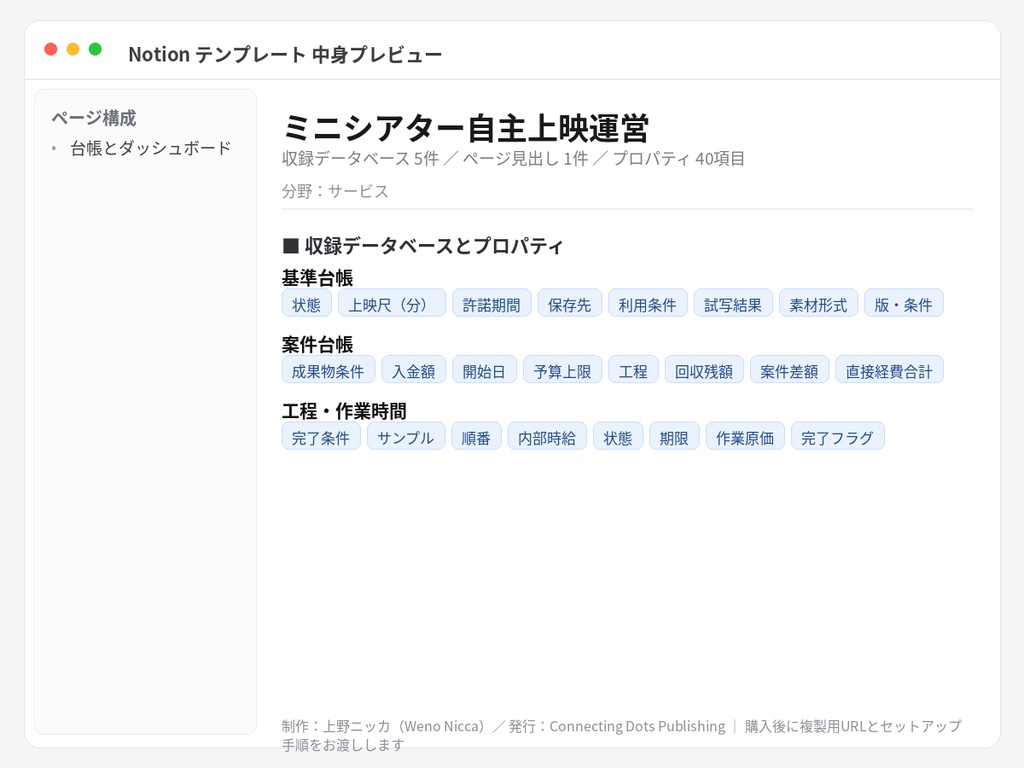This screenshot has height=768, width=1024.
Task: Click the 制作：上野ニッカ footer credit line
Action: [622, 735]
